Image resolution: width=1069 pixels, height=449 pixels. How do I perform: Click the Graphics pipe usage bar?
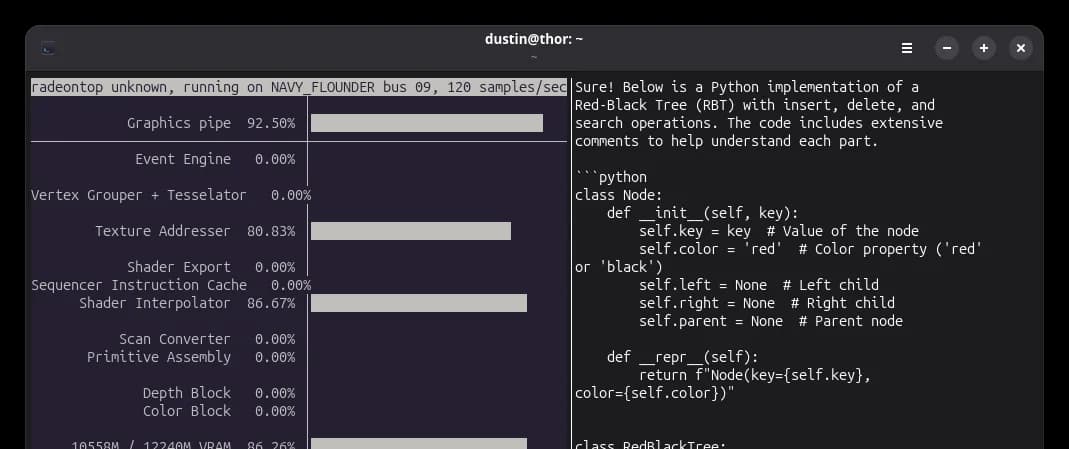427,123
